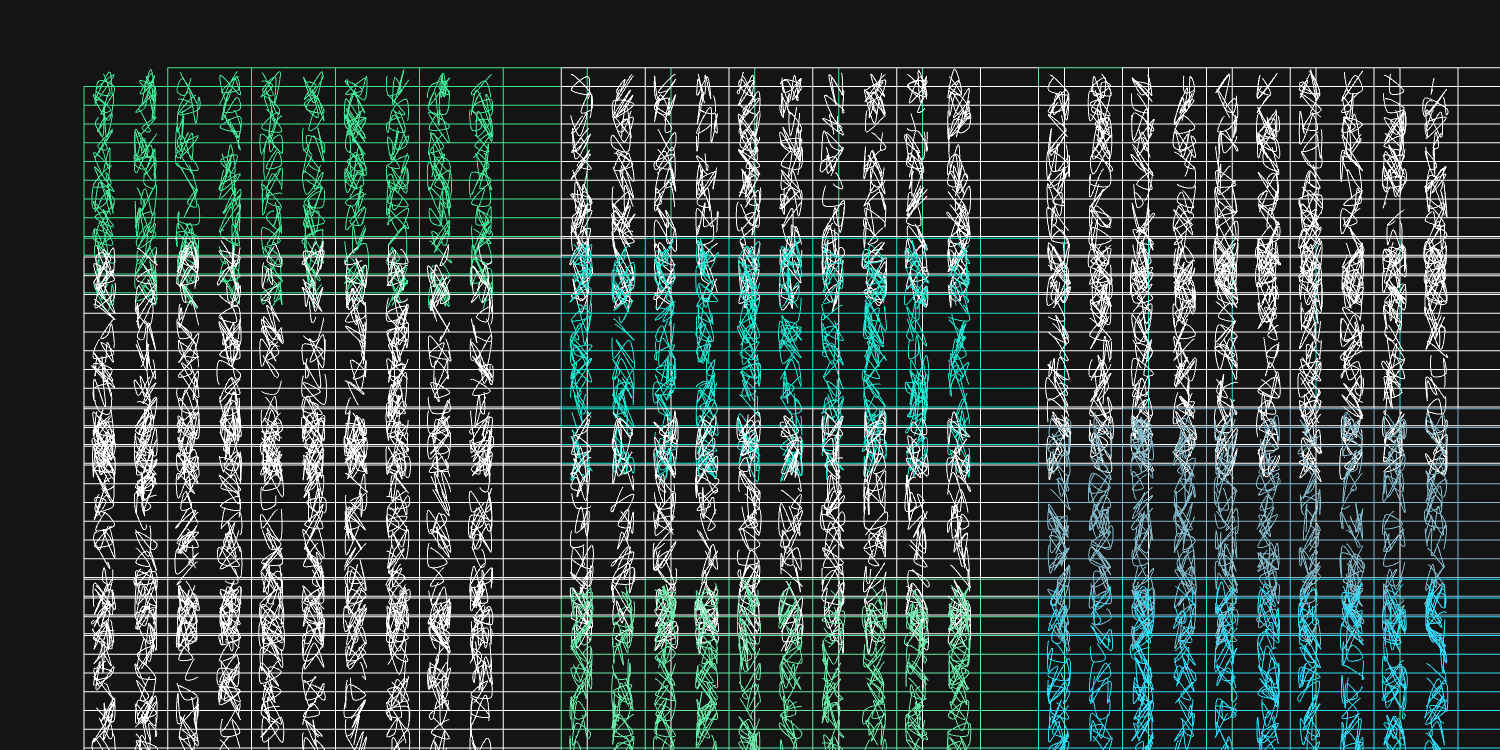Click the gray-blue scribble band in the right panel

click(x=1250, y=500)
